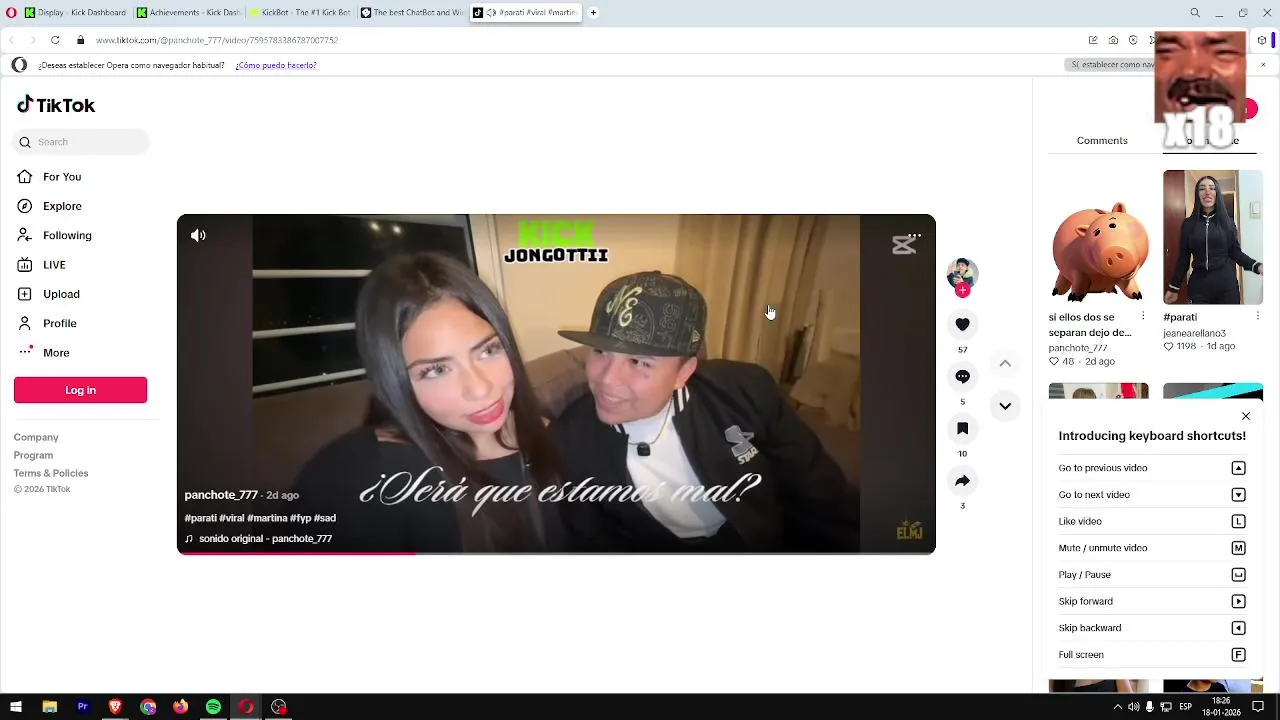
Task: Follow panchote_777 using the red plus badge
Action: pyautogui.click(x=962, y=291)
